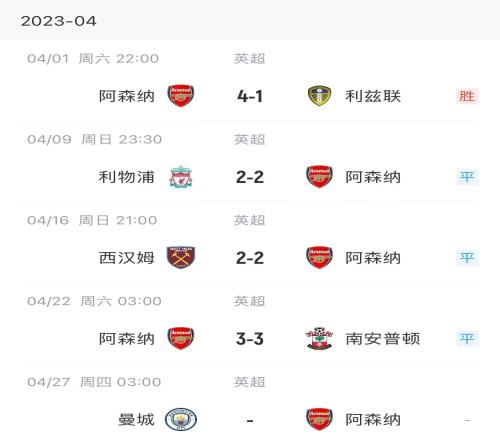
Task: Select the 2023-04 month header
Action: tap(58, 21)
